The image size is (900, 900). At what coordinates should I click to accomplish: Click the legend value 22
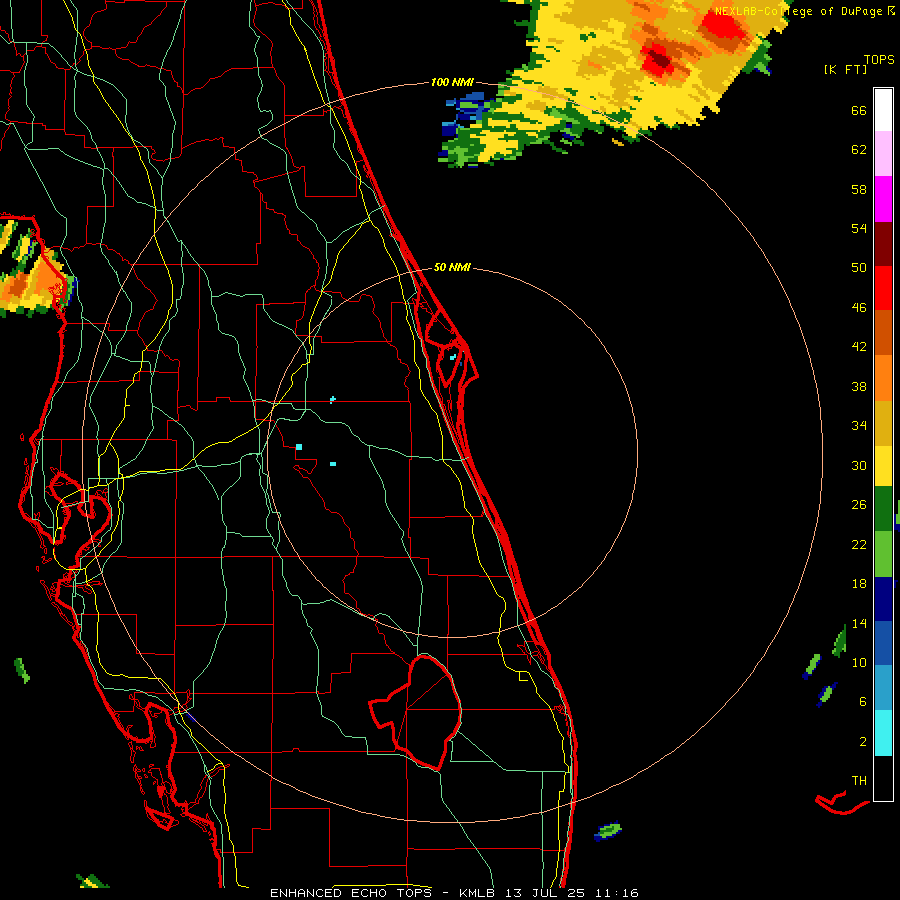pos(859,544)
